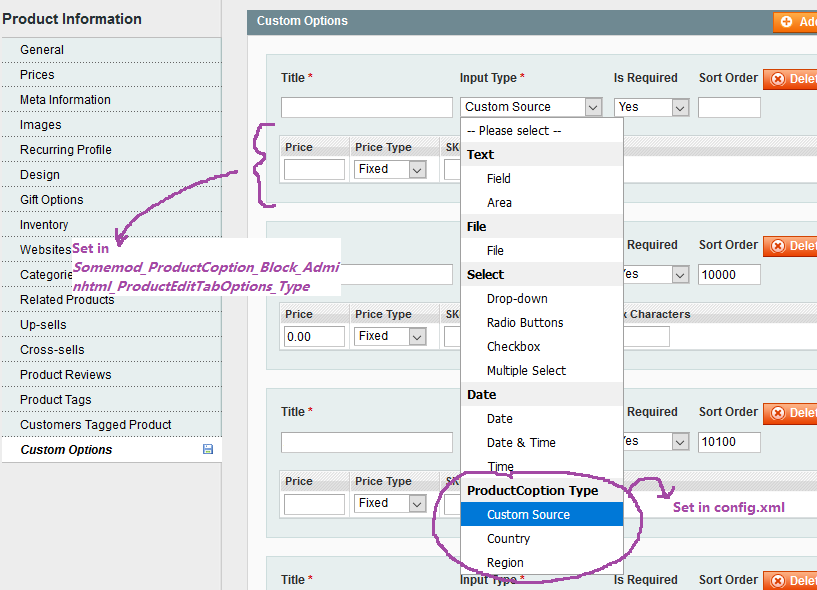
Task: Click the first Title text field
Action: (366, 107)
